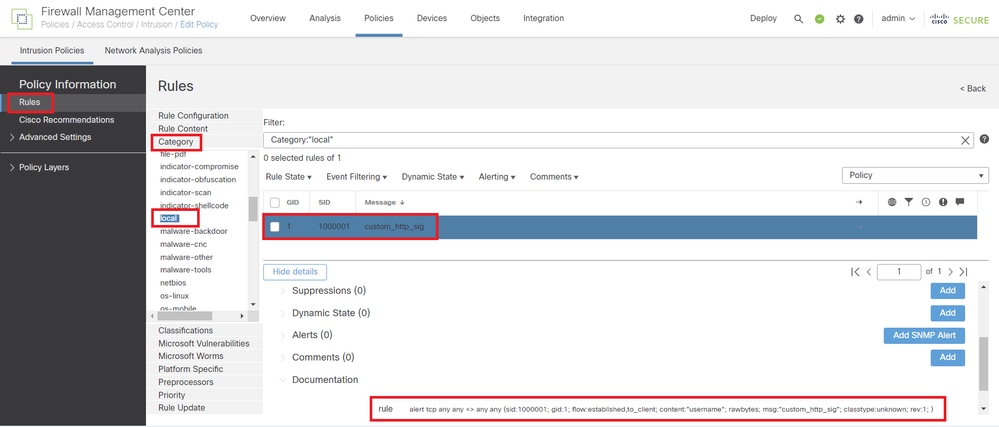Sort by Message column arrow

402,202
